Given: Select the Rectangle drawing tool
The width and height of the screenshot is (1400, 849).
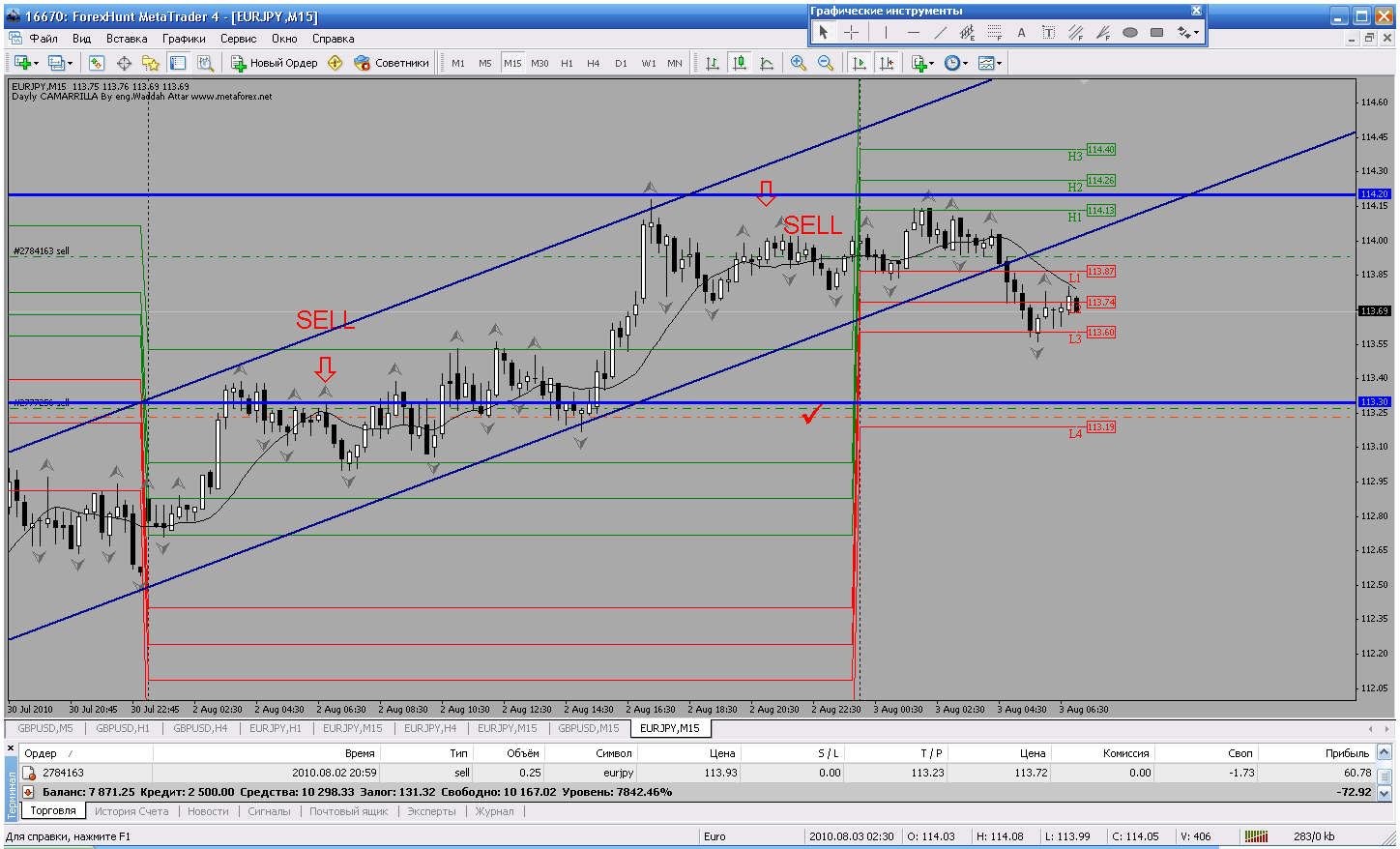Looking at the screenshot, I should click(1156, 32).
